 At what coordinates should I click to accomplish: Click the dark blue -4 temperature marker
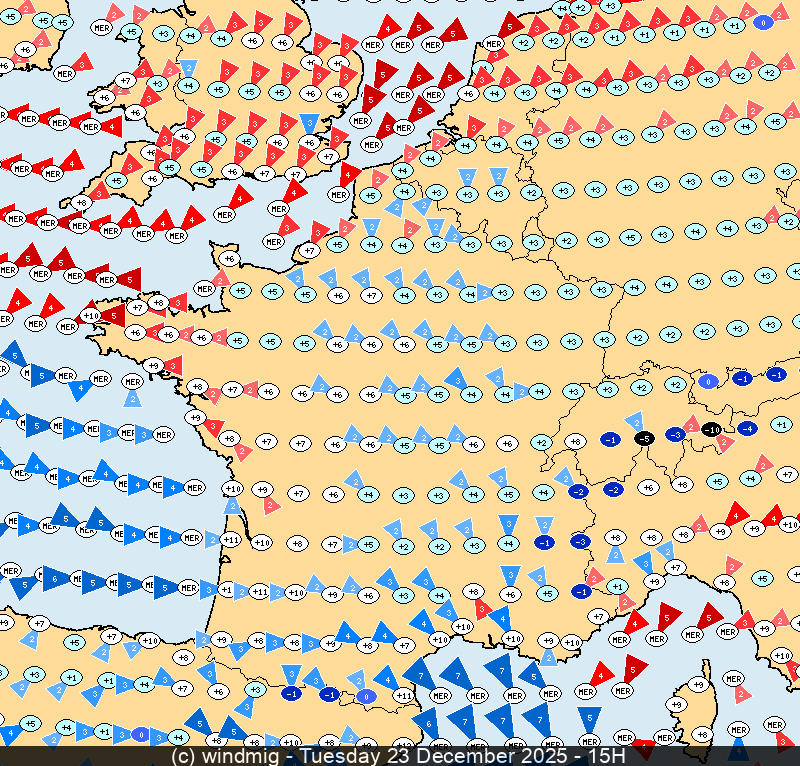(x=745, y=429)
